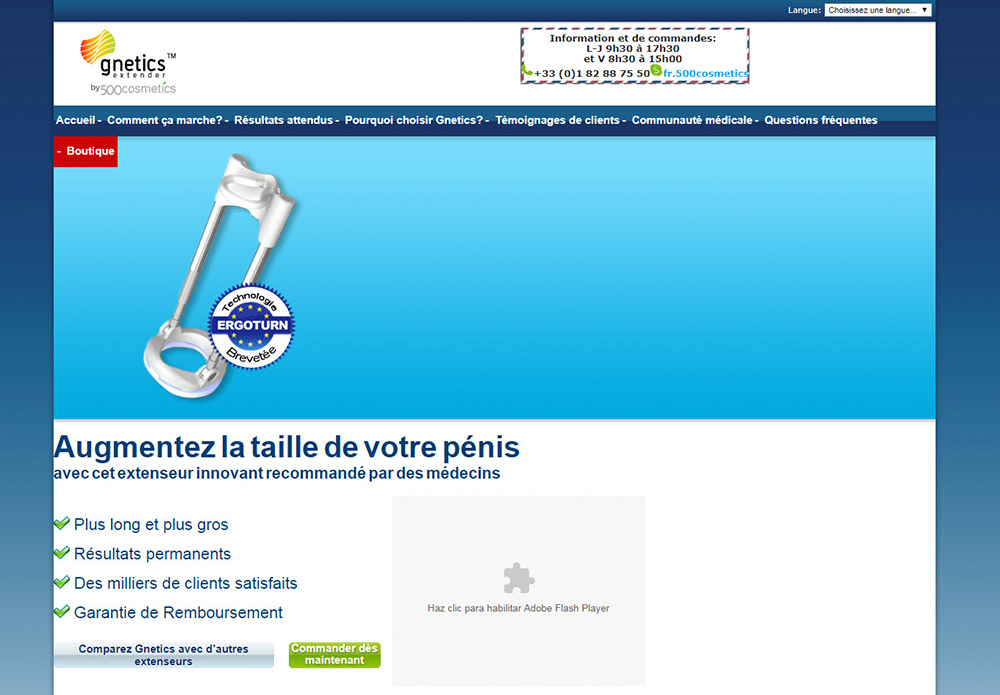This screenshot has height=695, width=1000.
Task: Click the green Skype icon
Action: click(656, 70)
